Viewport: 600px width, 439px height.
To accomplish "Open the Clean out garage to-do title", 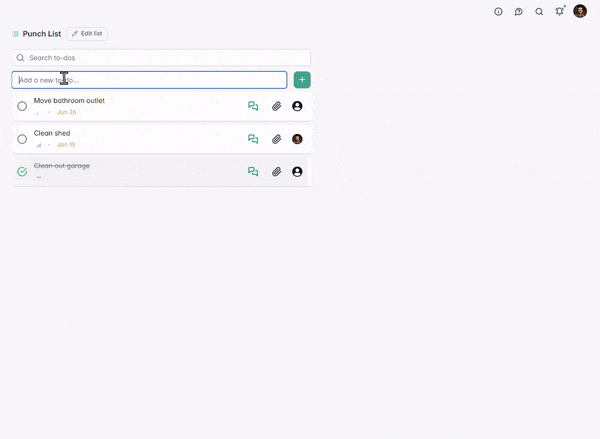I will (62, 166).
